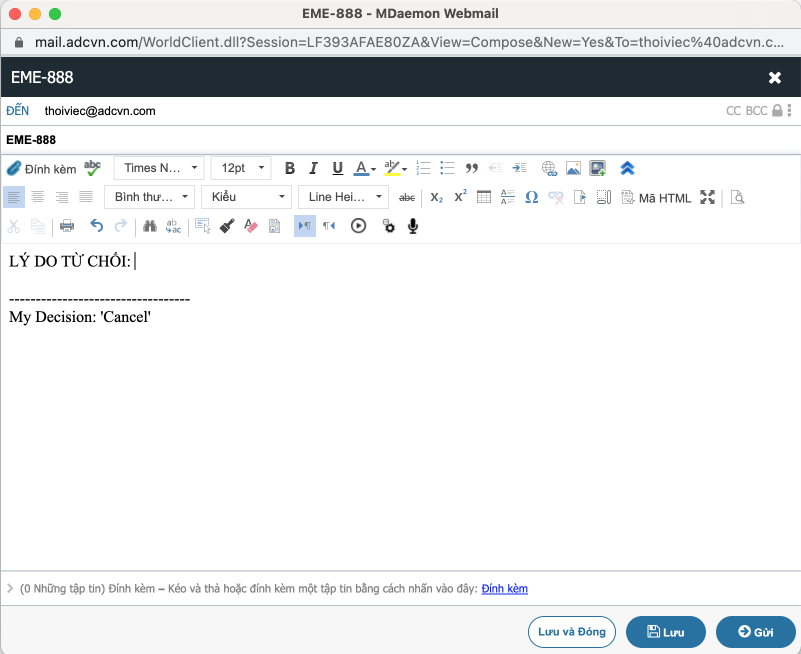The width and height of the screenshot is (801, 654).
Task: Open the Times New Roman font dropdown
Action: click(158, 168)
